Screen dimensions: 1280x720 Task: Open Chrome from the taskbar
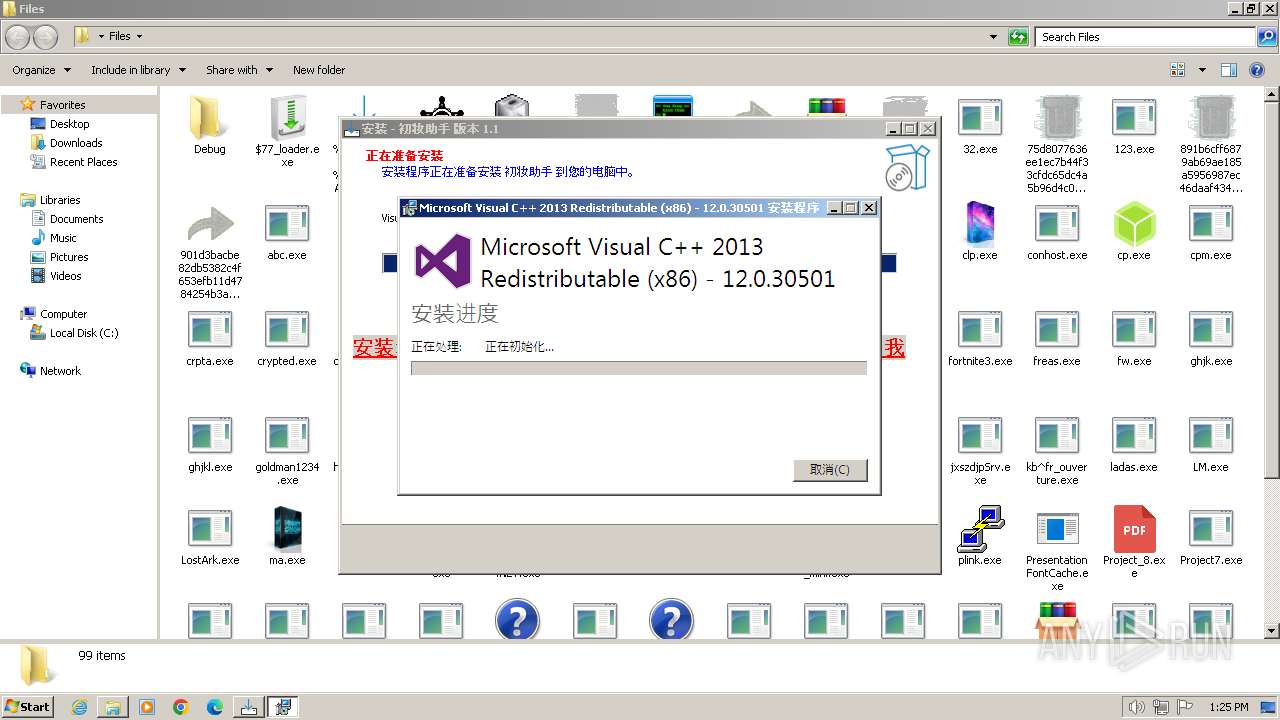point(181,707)
